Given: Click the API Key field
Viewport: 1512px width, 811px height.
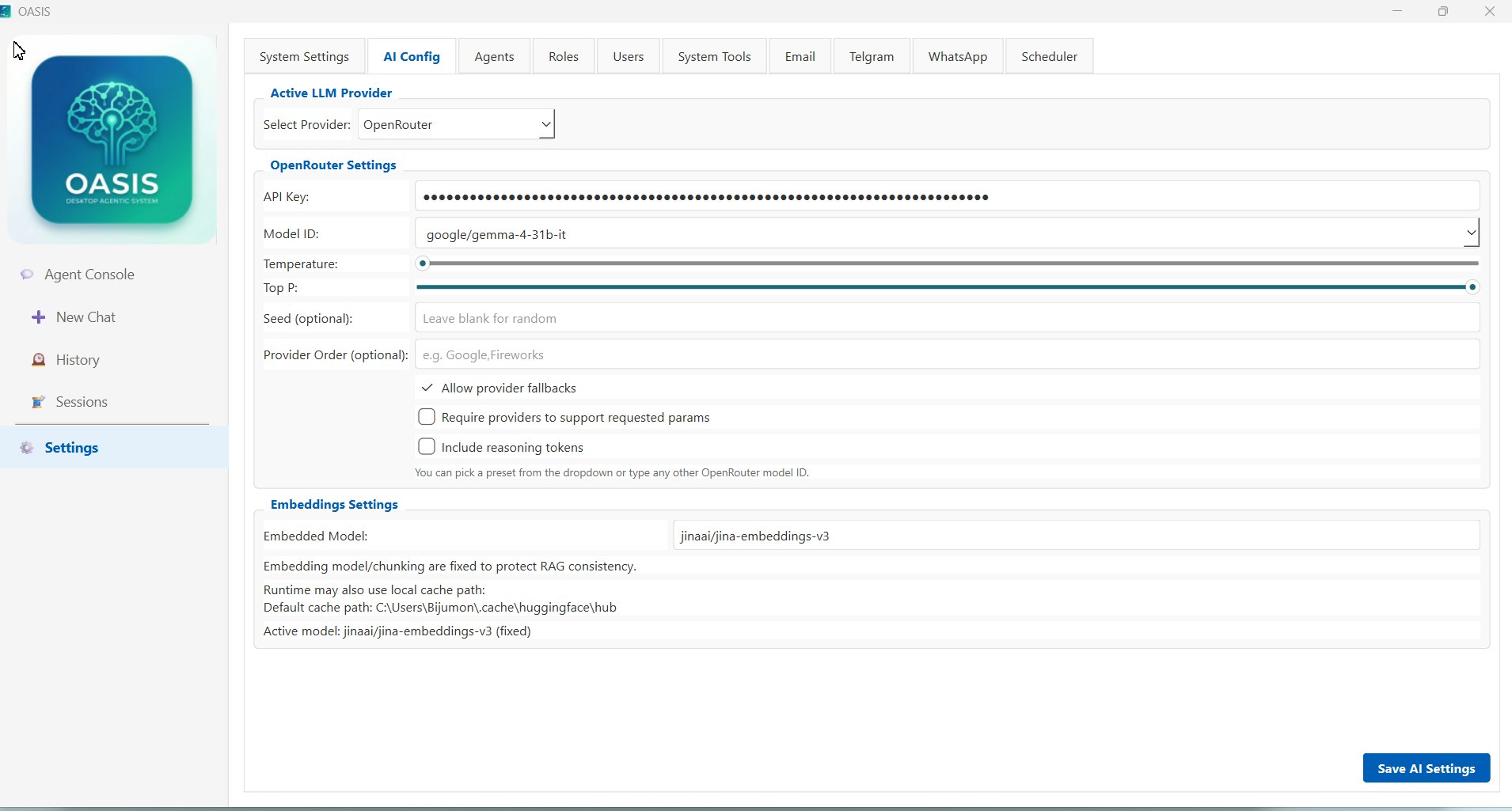Looking at the screenshot, I should (x=947, y=196).
